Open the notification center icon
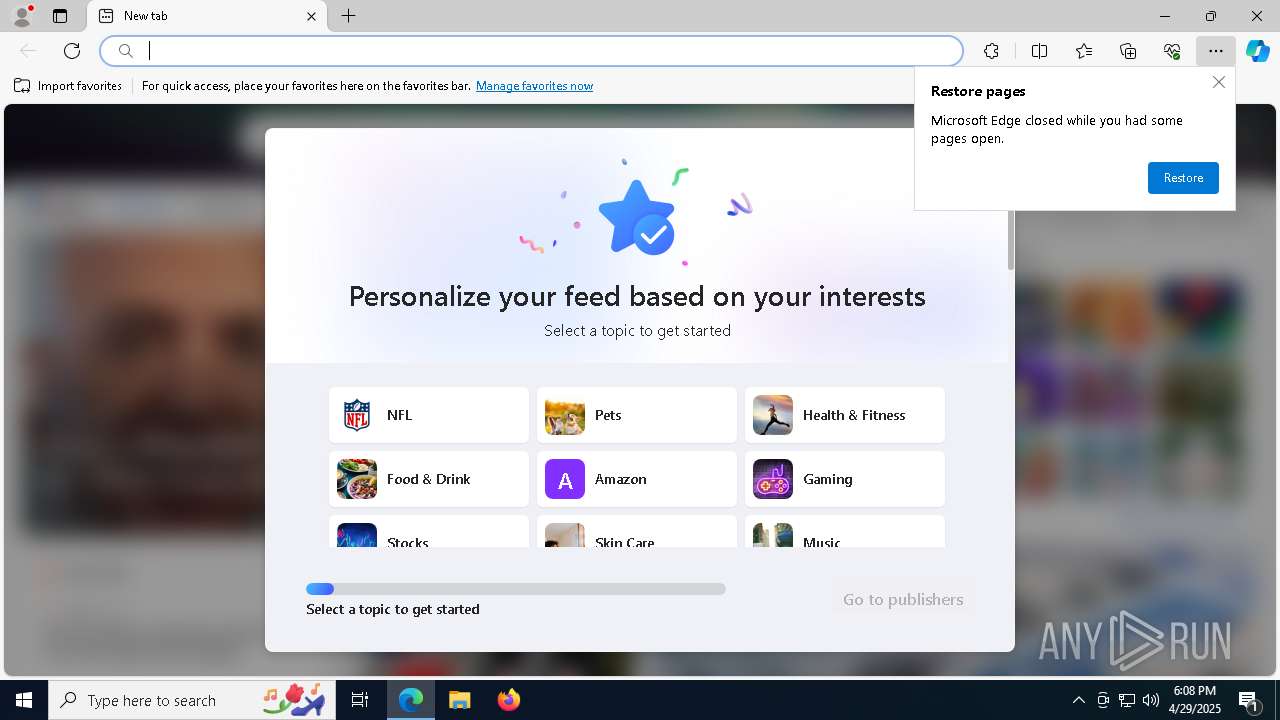The image size is (1280, 720). pos(1249,700)
